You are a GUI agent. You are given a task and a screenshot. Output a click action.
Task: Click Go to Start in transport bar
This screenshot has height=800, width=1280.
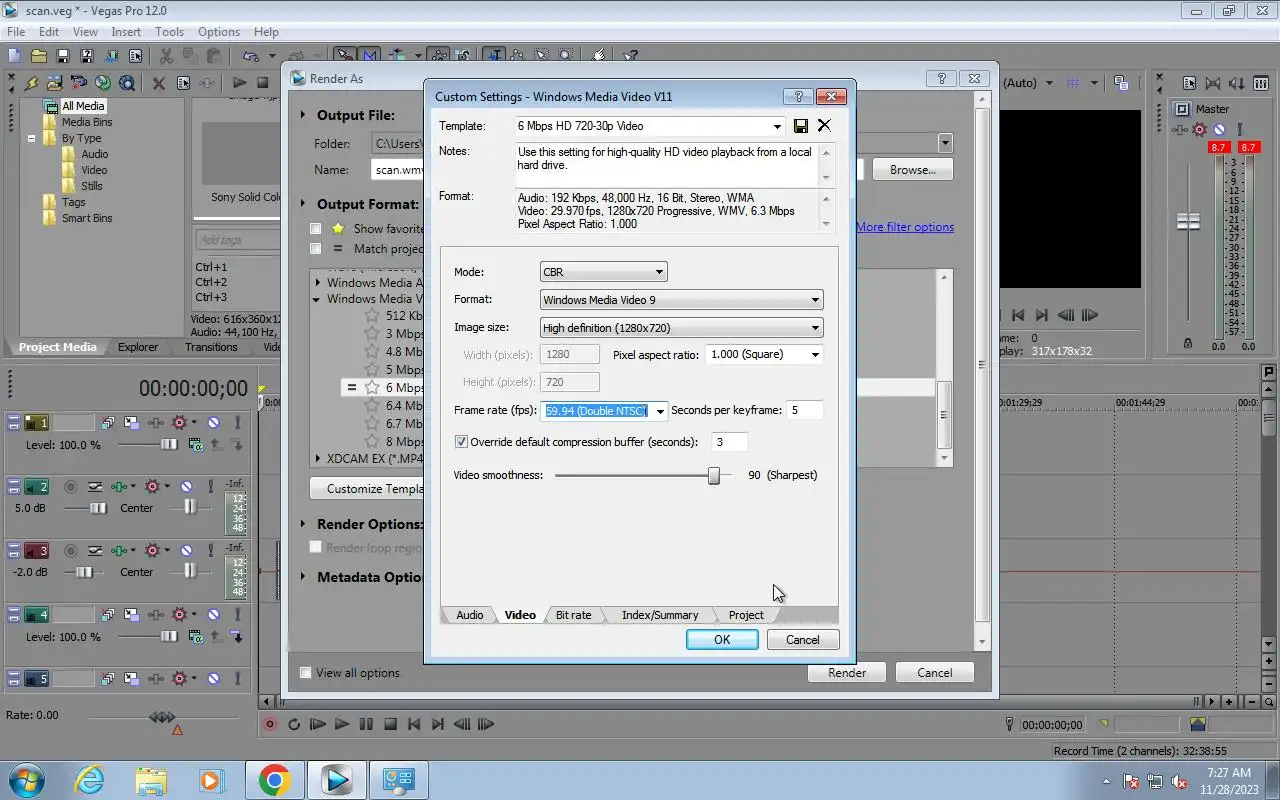point(414,724)
